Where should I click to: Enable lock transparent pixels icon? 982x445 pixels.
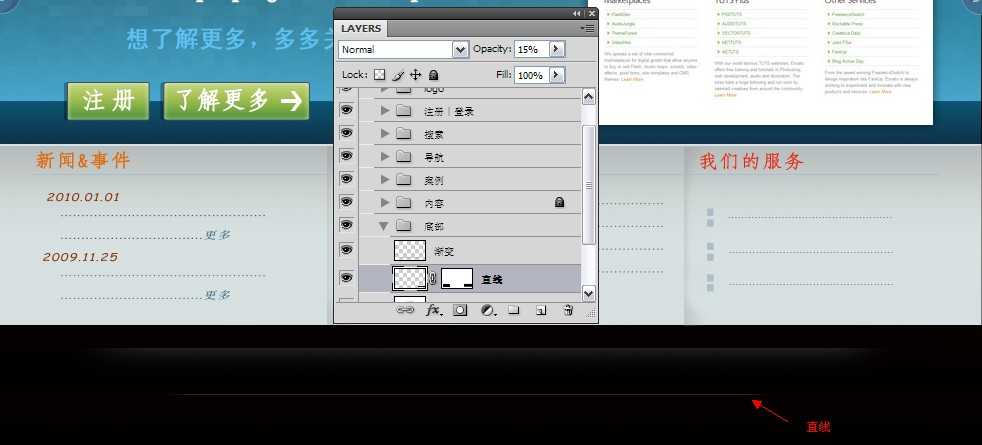pos(380,75)
